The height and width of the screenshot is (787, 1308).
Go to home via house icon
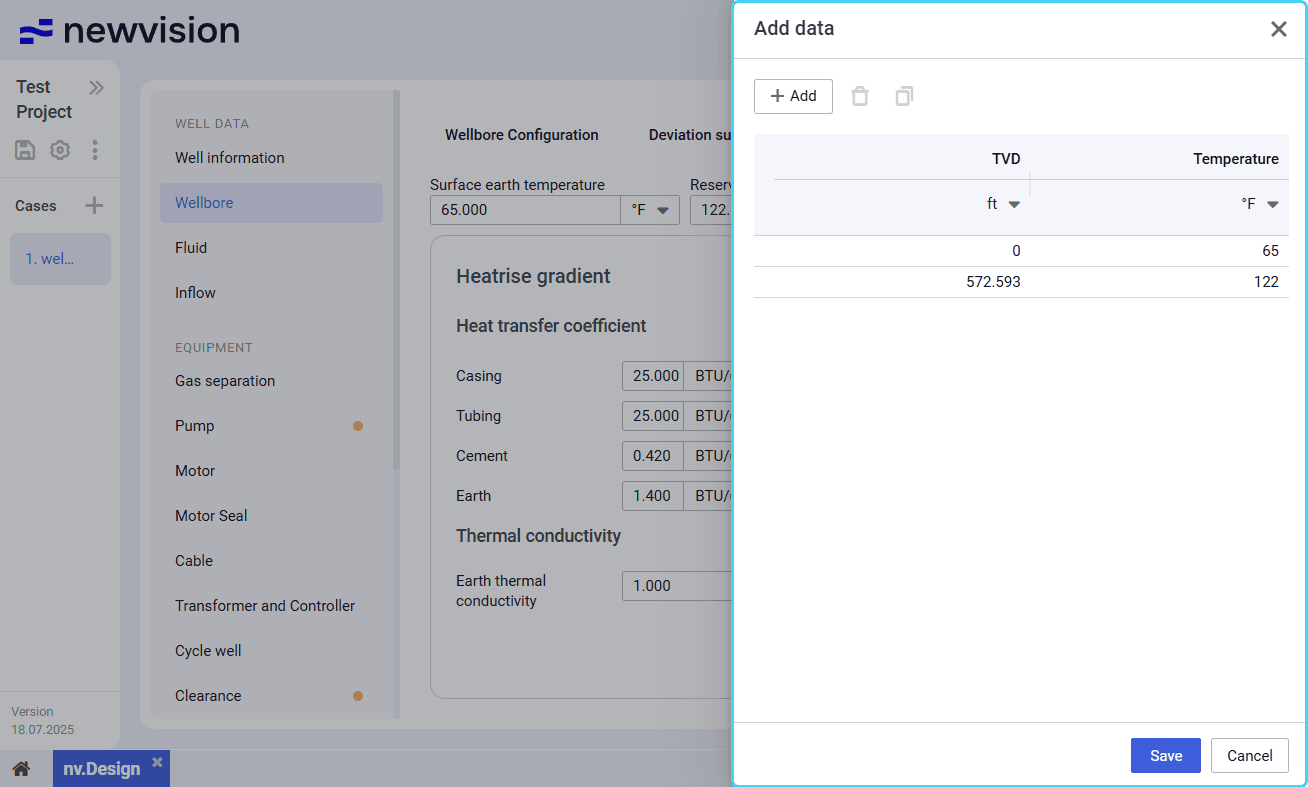tap(21, 769)
